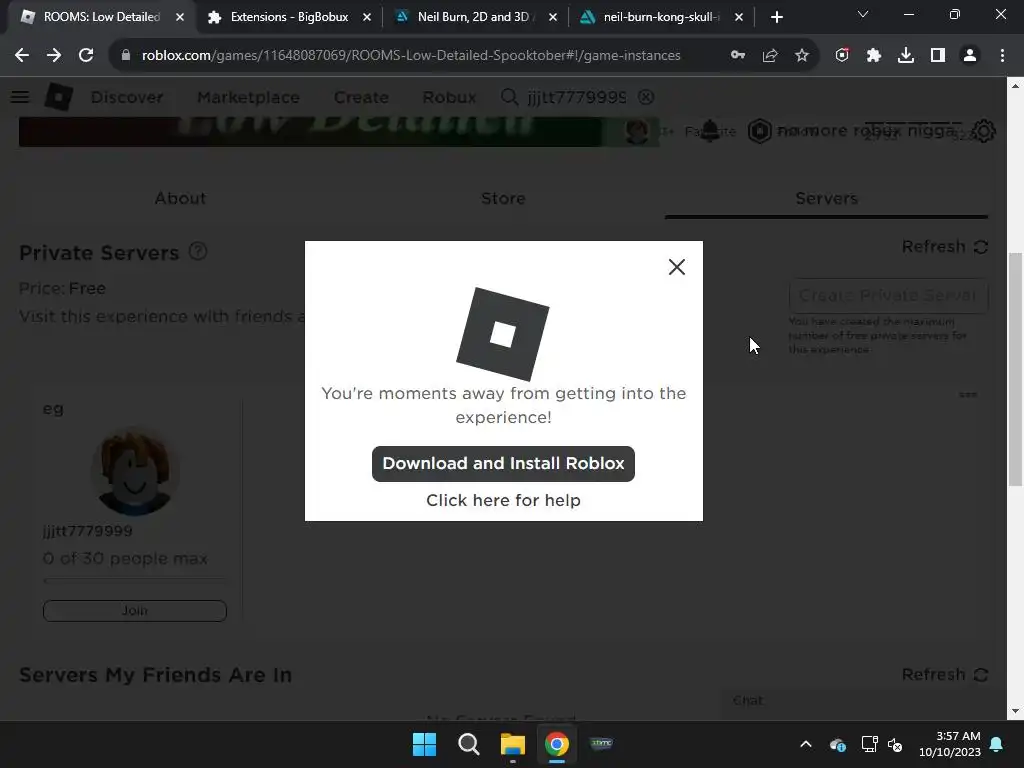
Task: Open the notifications bell
Action: coord(997,744)
